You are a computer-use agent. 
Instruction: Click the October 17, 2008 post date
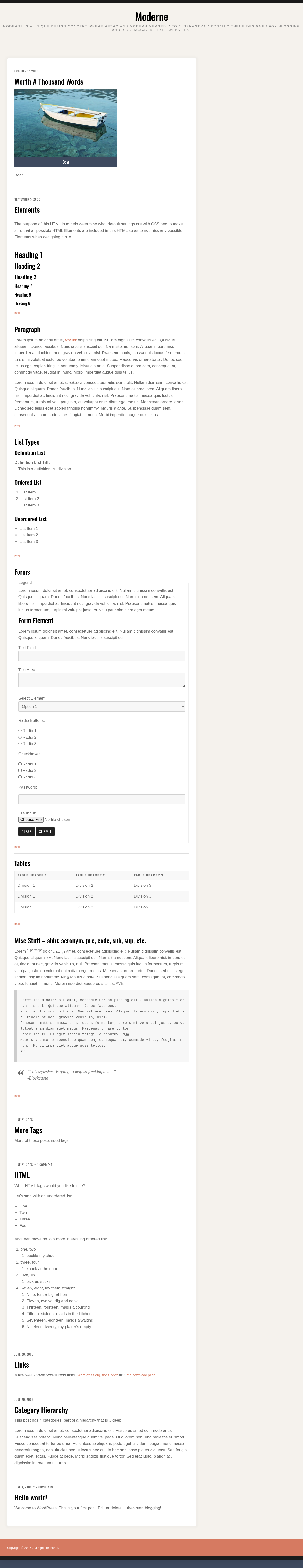pos(26,71)
